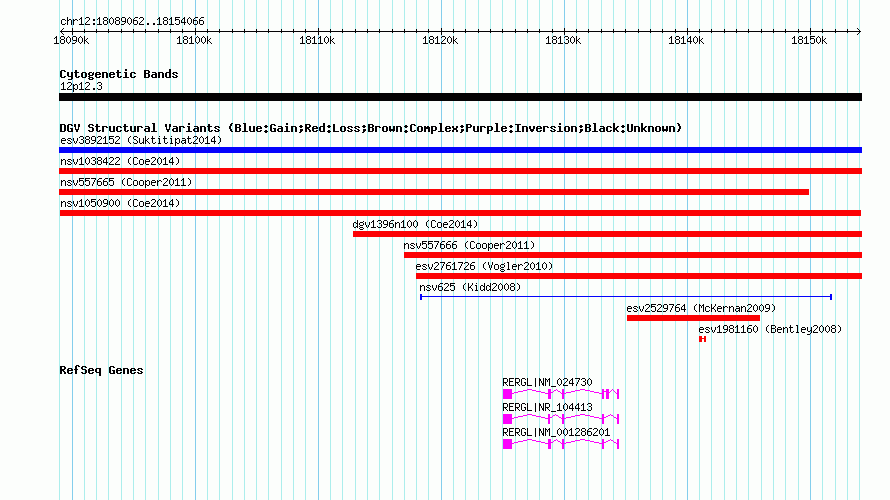
Task: Click the RefSeq Genes track title
Action: click(101, 370)
